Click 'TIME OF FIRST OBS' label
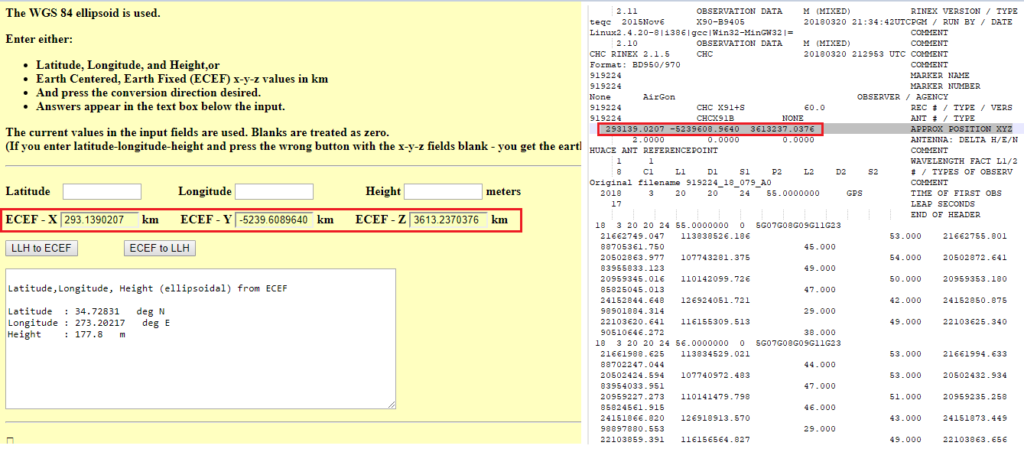Viewport: 1024px width, 449px height. (x=955, y=193)
